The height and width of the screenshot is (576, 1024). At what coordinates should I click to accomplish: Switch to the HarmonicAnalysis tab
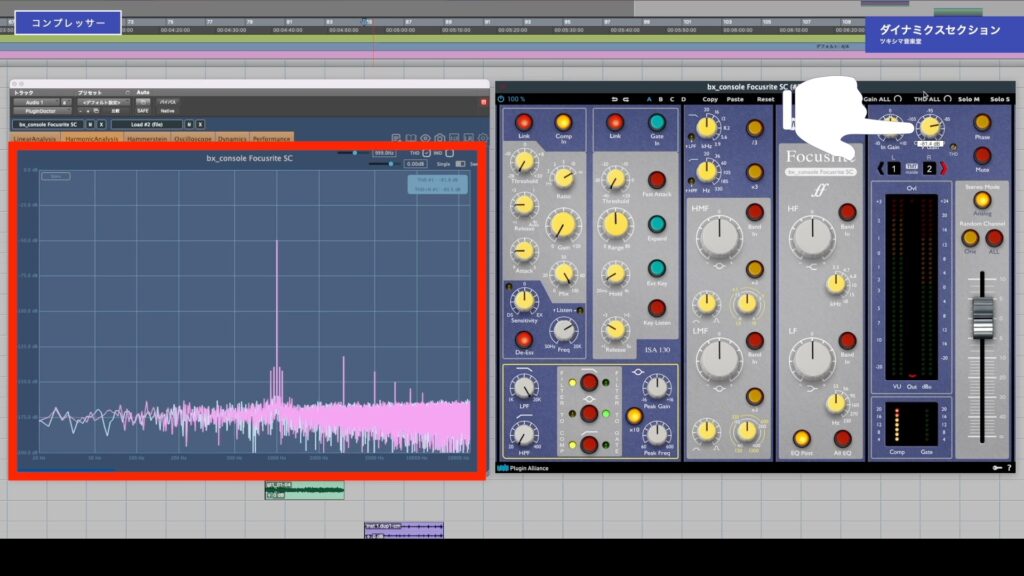92,138
